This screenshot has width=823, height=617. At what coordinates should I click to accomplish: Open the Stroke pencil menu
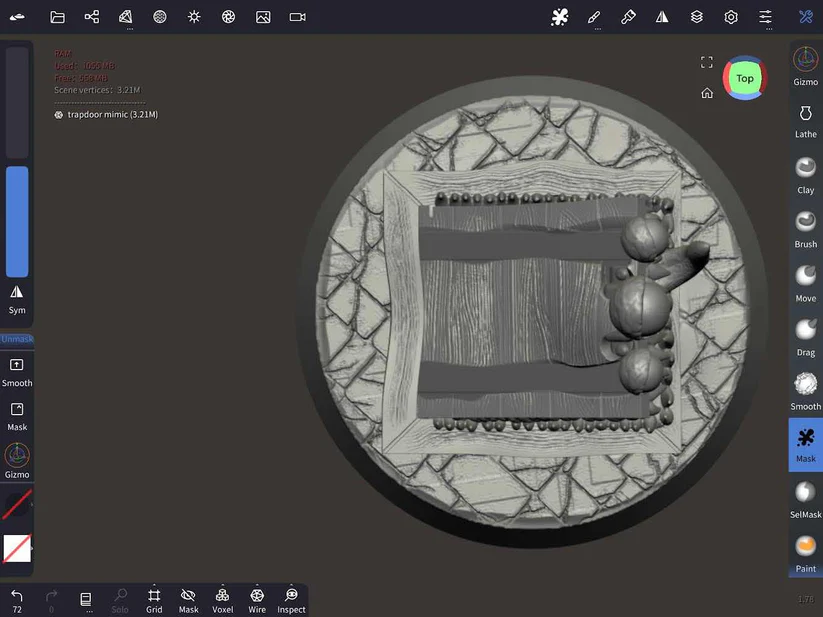point(594,17)
